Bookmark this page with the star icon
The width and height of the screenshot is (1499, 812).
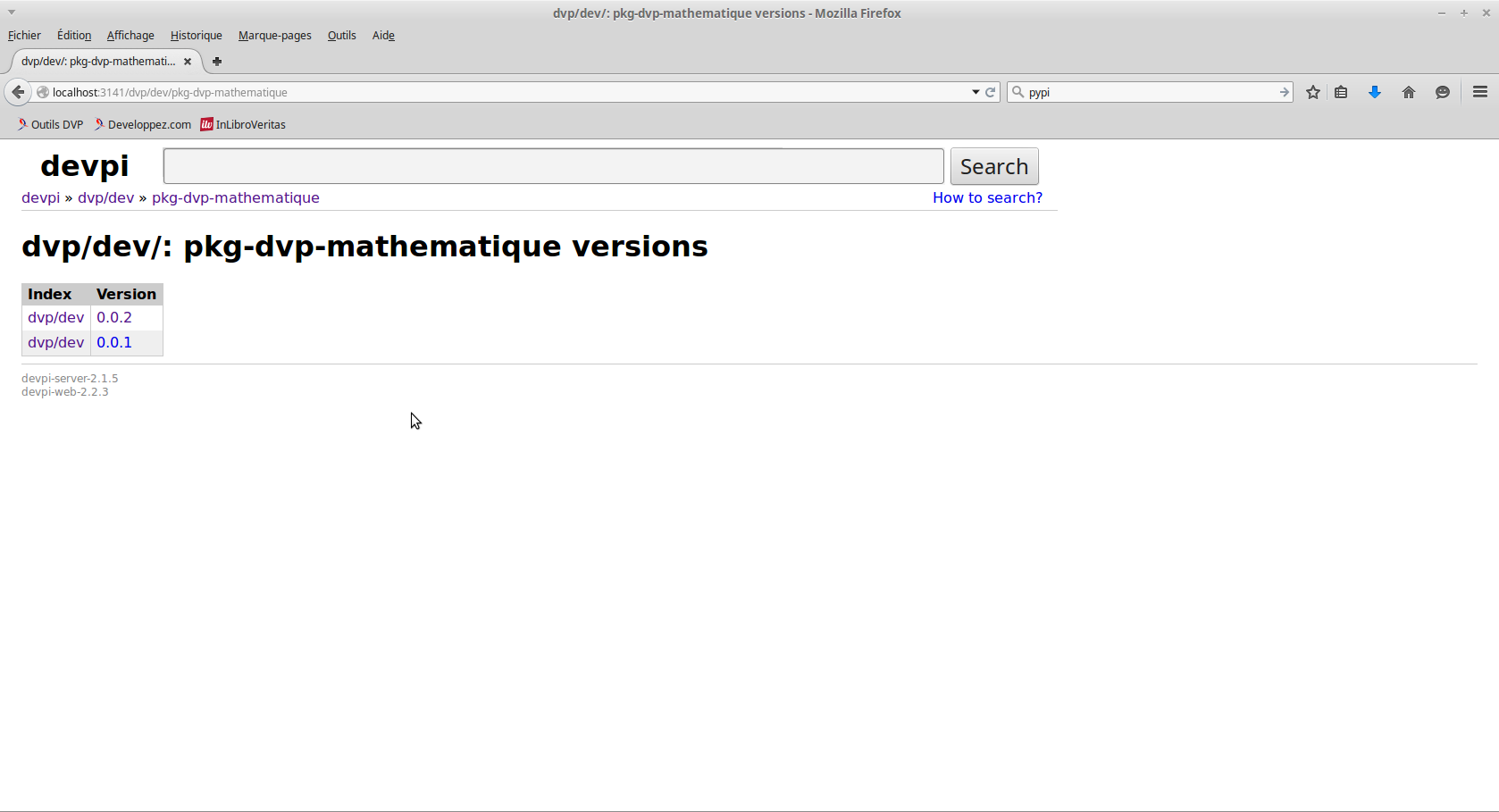(1312, 92)
